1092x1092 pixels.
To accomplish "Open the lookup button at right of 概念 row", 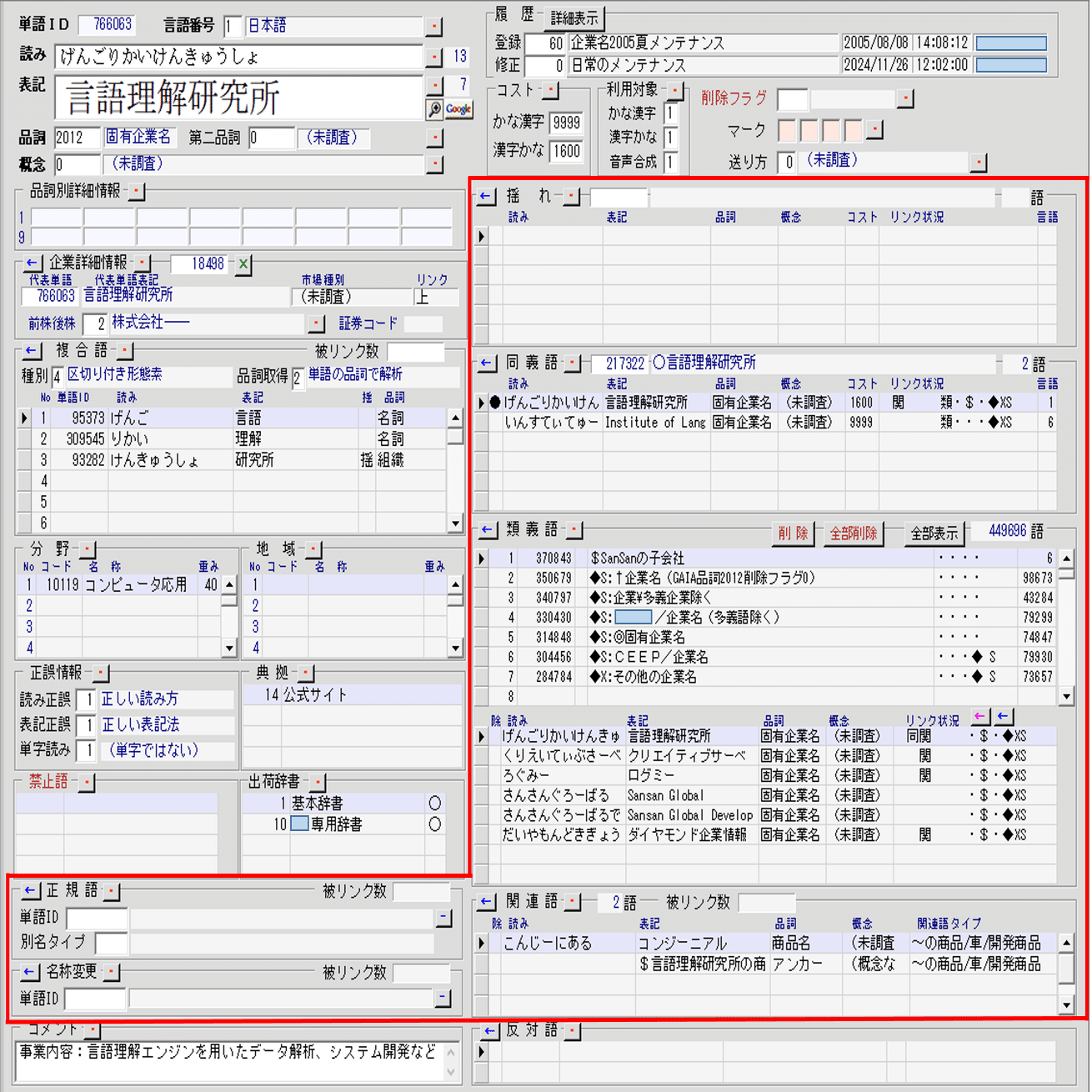I will coord(434,164).
